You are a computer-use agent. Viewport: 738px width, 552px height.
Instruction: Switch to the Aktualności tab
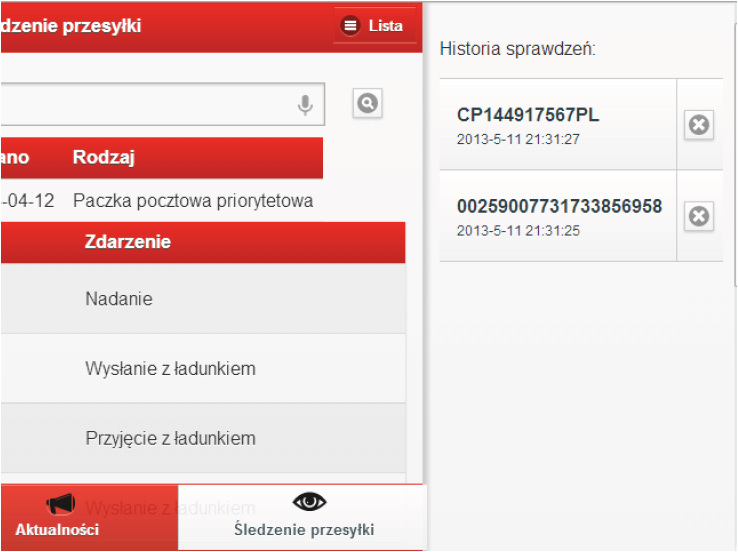89,517
